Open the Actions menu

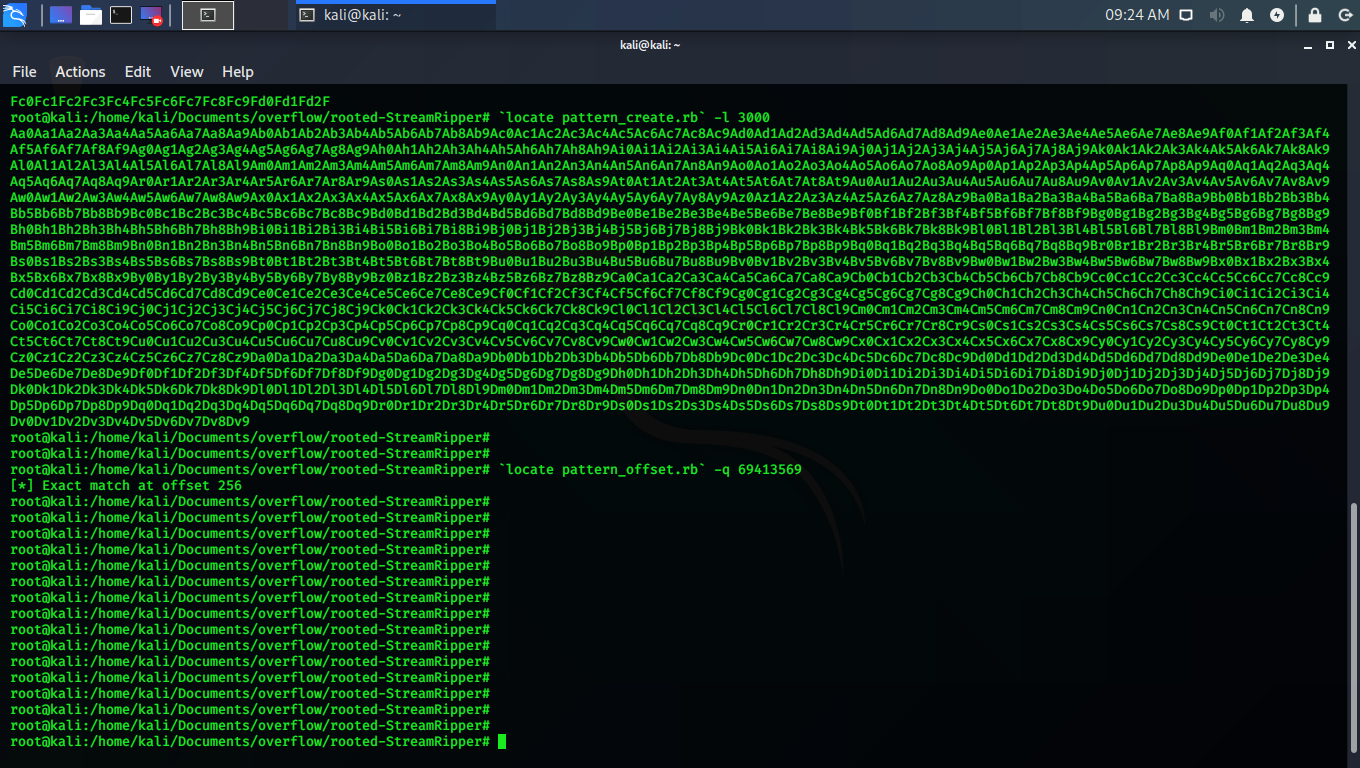click(80, 72)
